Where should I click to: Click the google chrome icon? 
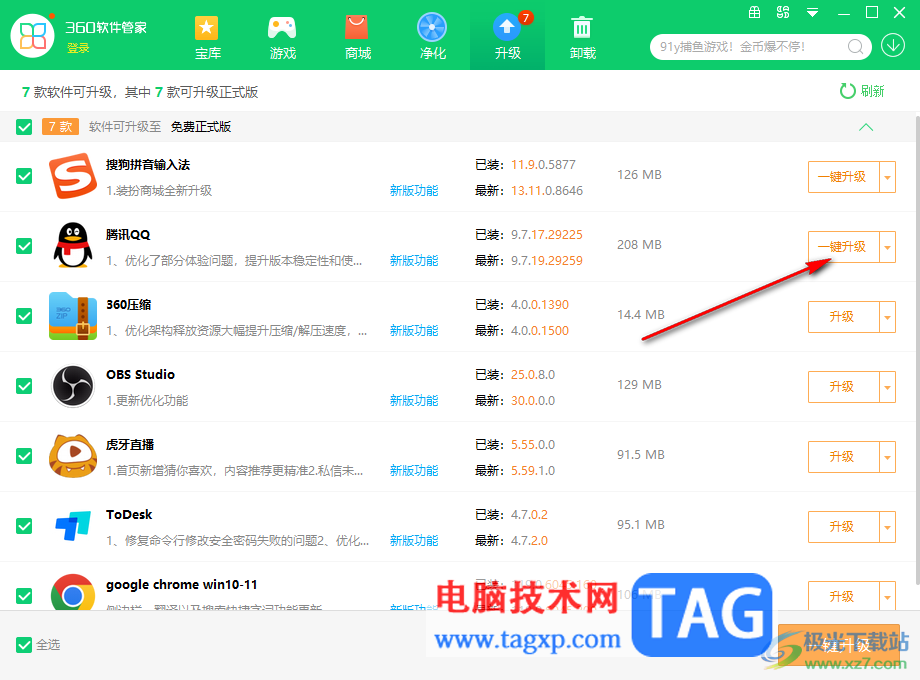pyautogui.click(x=73, y=593)
